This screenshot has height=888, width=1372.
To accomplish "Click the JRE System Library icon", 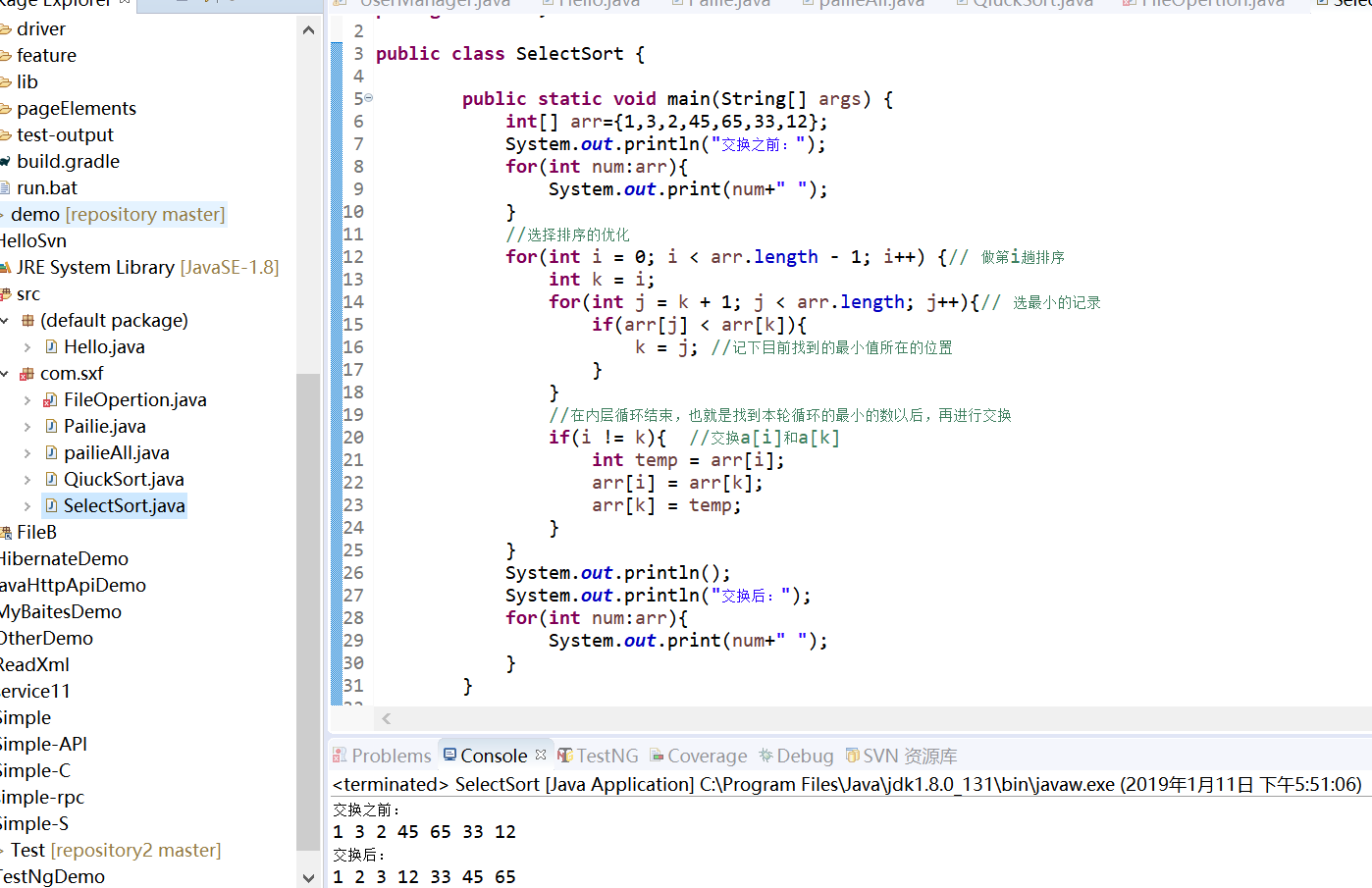I will tap(5, 267).
